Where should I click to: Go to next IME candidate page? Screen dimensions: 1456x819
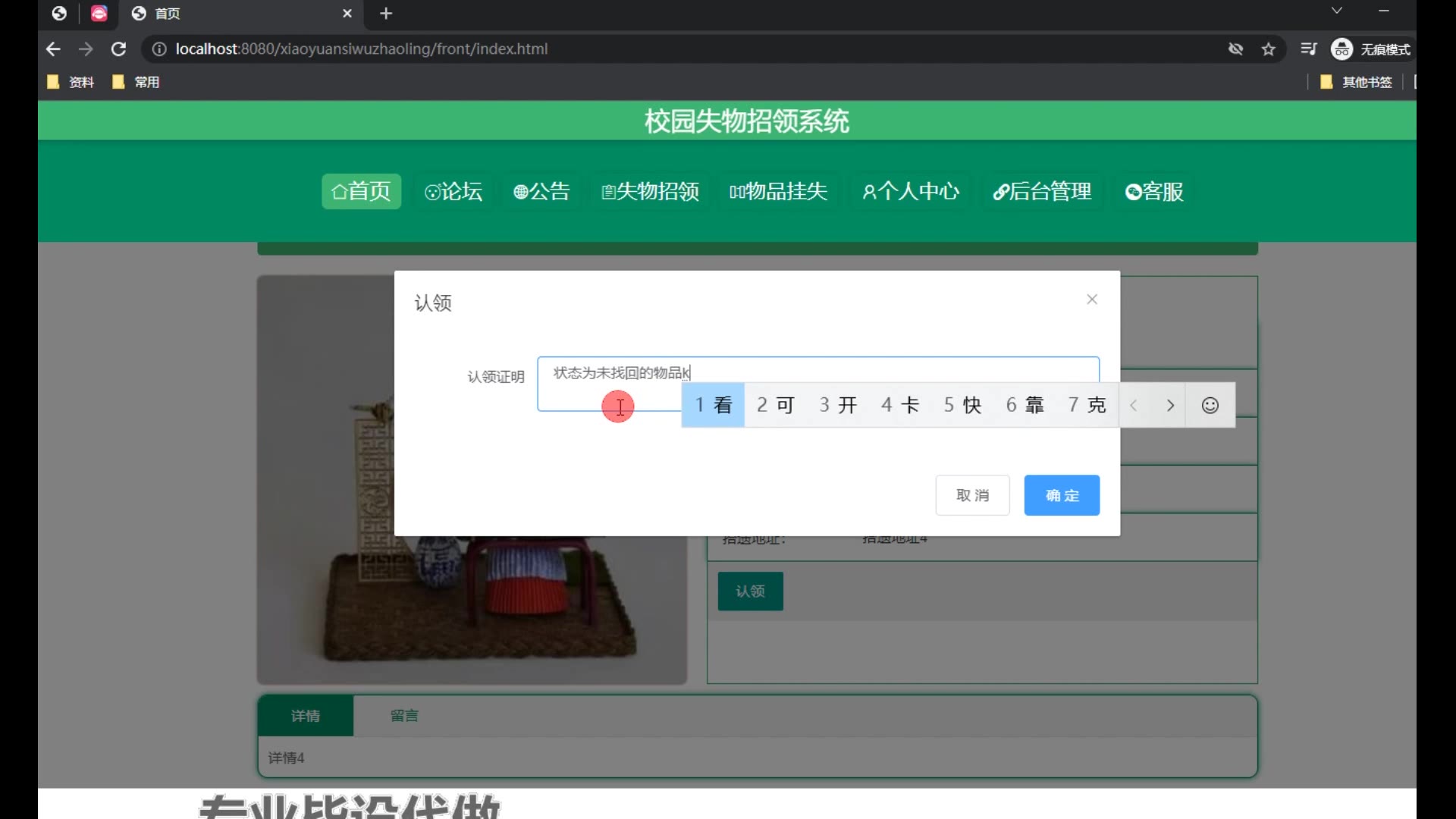(x=1170, y=406)
